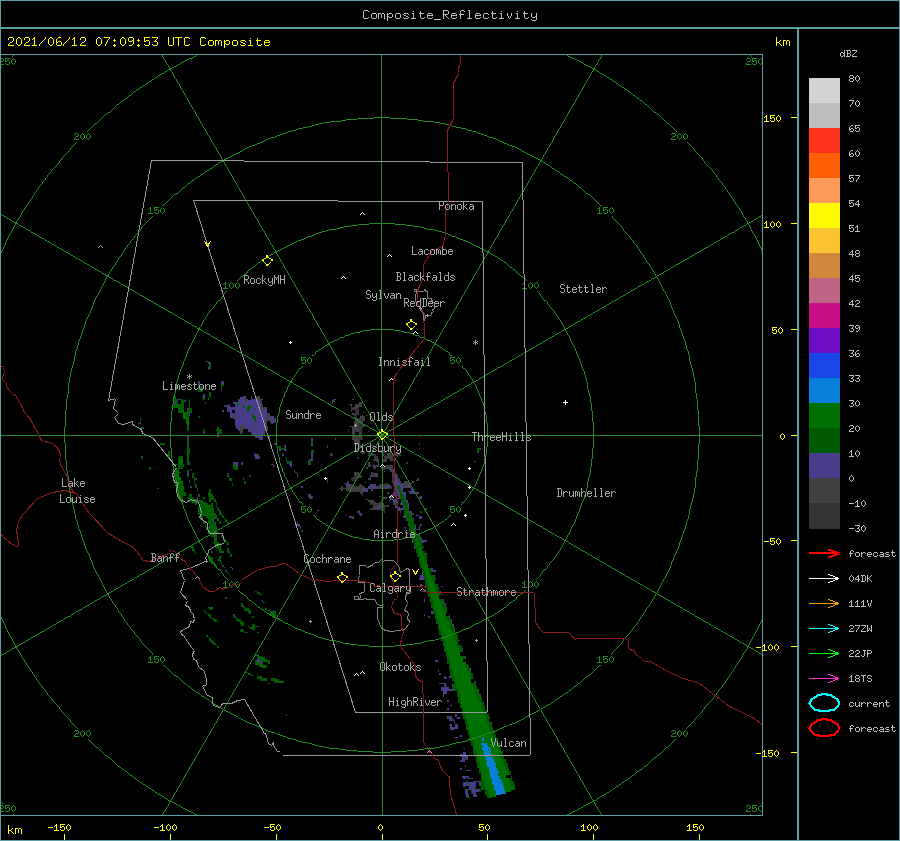Select the 80 dBZ light grey swatch
Image resolution: width=900 pixels, height=841 pixels.
click(x=824, y=90)
